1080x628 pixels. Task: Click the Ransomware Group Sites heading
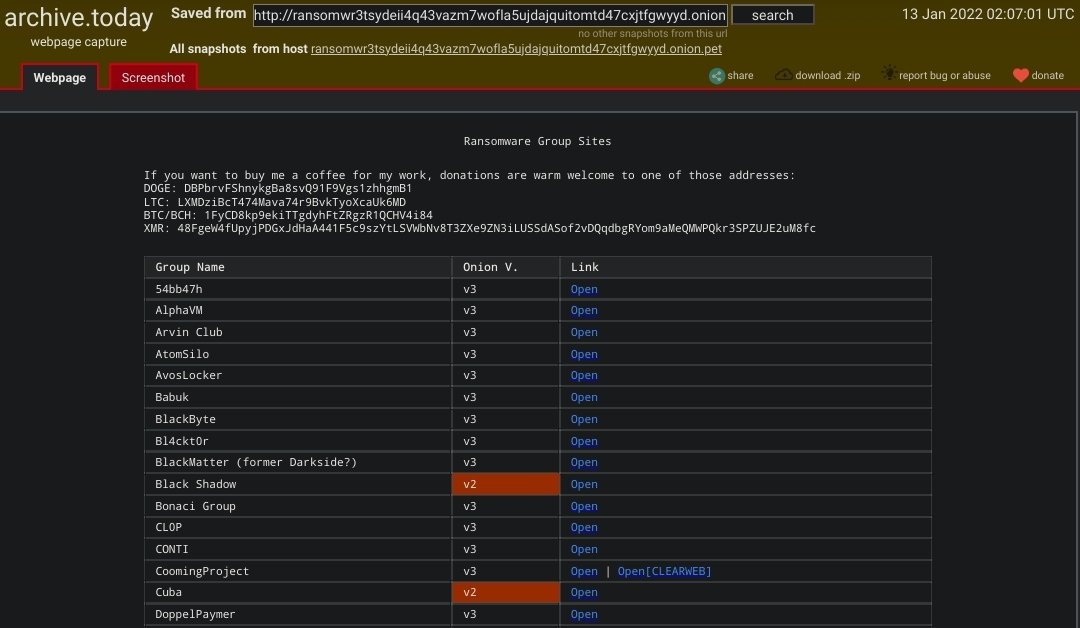click(x=537, y=141)
